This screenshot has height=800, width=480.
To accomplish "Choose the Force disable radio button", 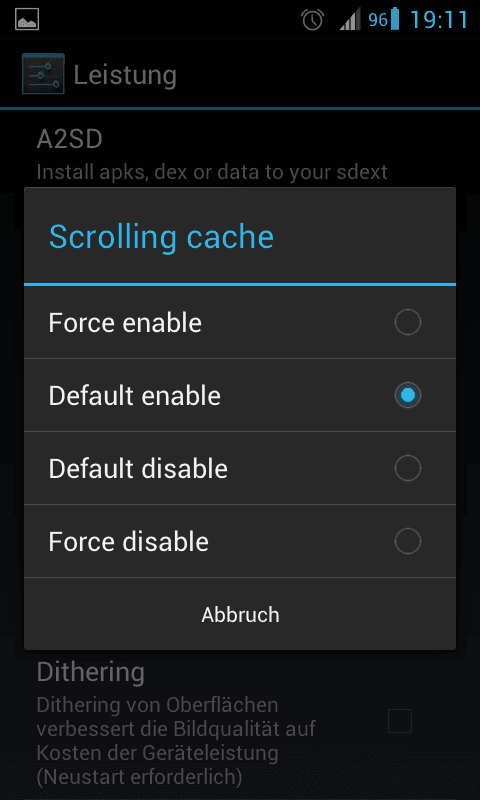I will pyautogui.click(x=408, y=541).
